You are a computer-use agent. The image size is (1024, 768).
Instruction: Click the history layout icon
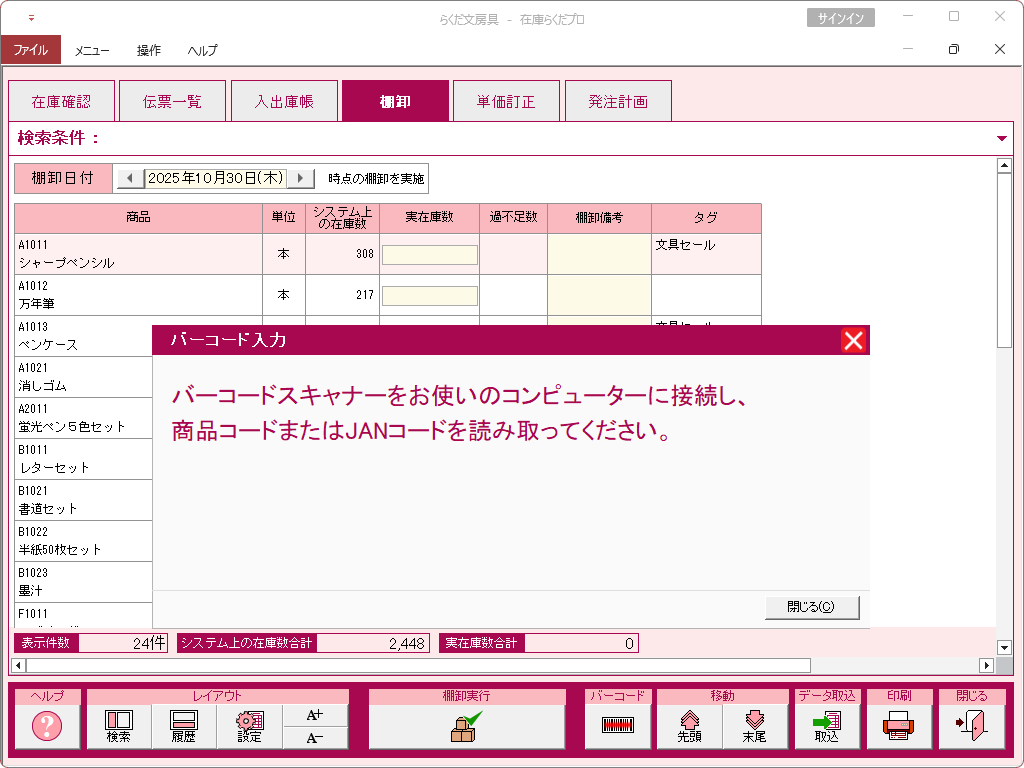(183, 726)
